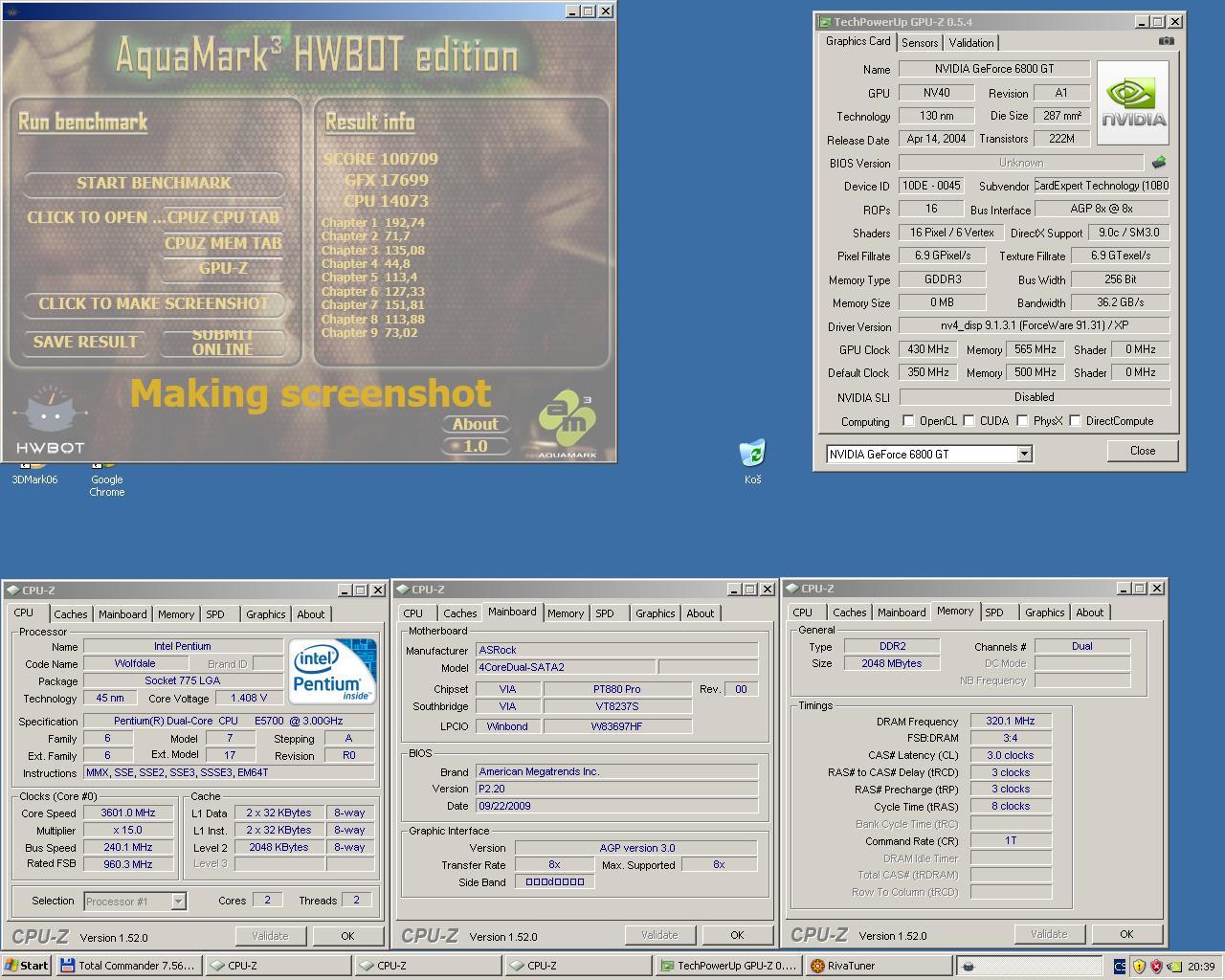Click the NVIDIA tray icon
The image size is (1225, 980).
pos(1175,967)
